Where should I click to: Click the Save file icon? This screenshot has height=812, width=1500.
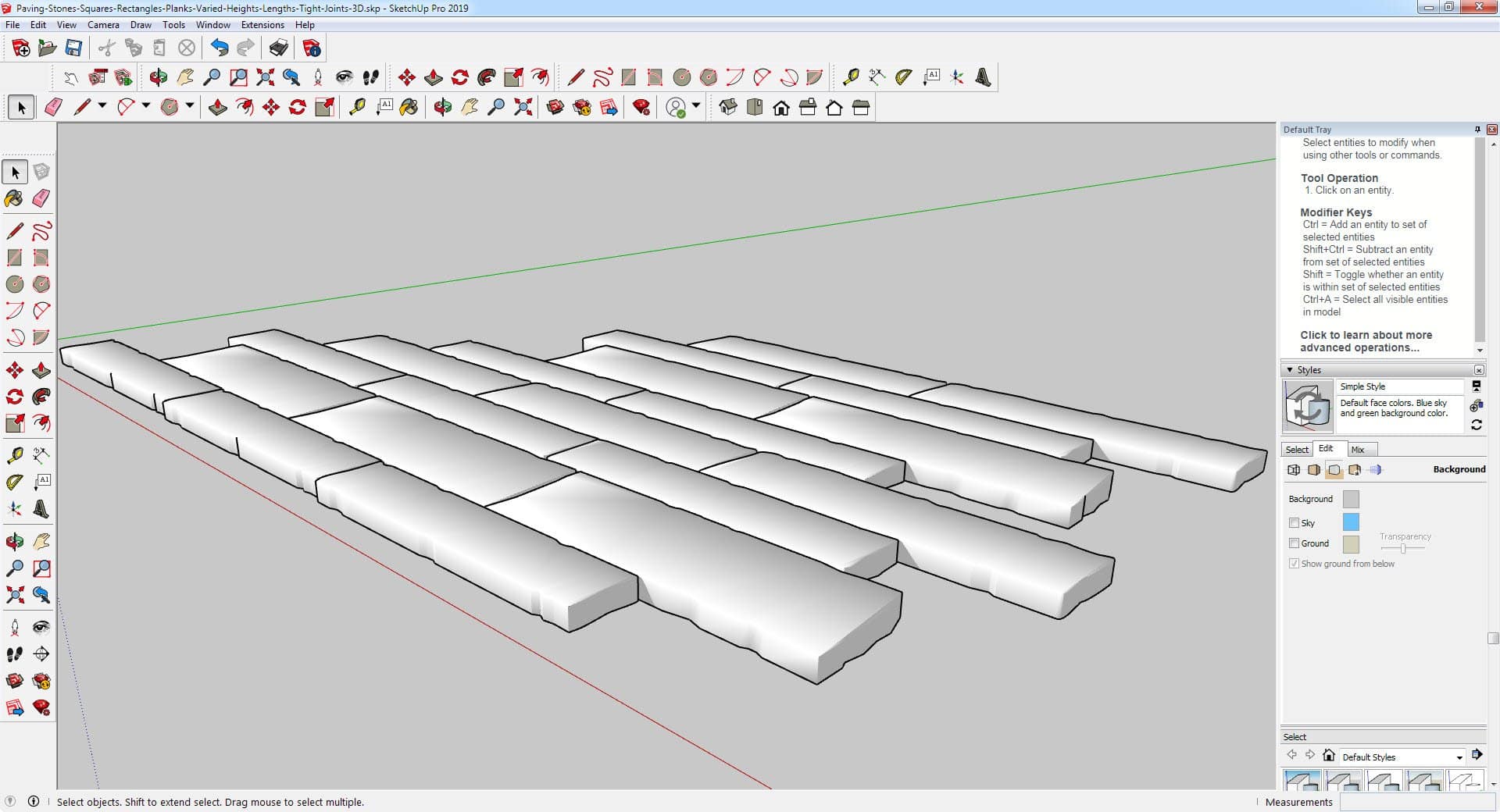tap(73, 48)
